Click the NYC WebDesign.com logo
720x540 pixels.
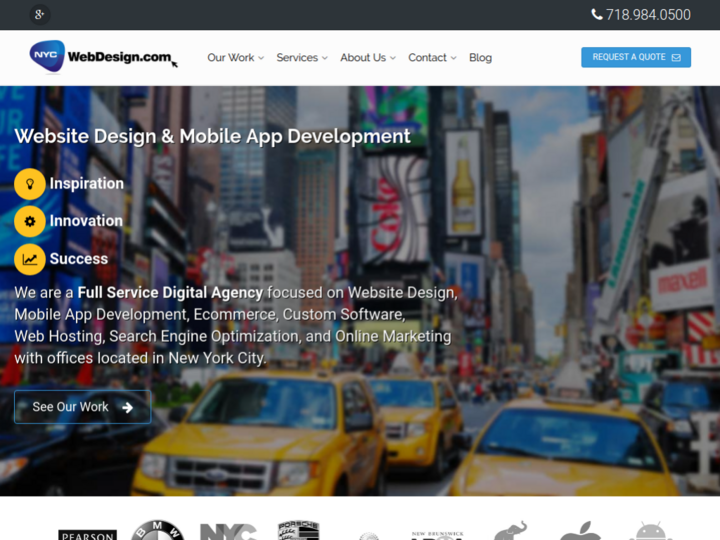102,57
